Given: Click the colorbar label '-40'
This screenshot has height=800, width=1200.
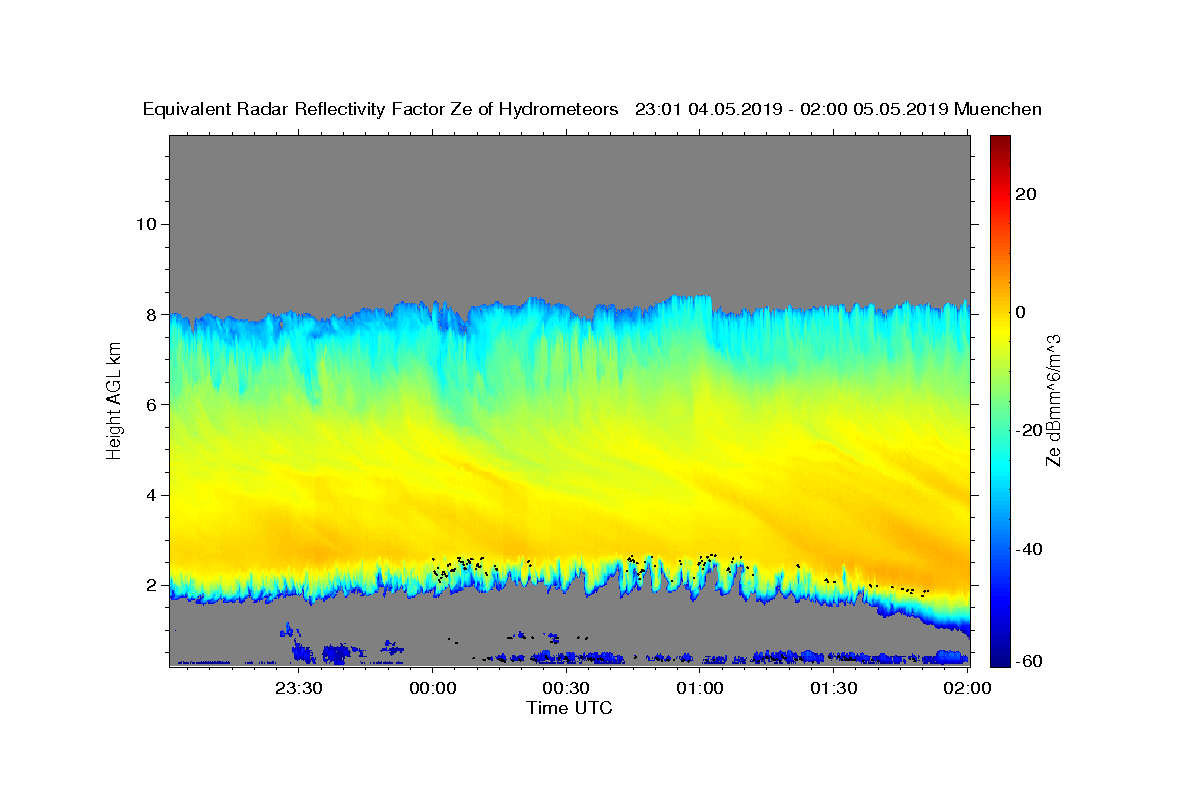Looking at the screenshot, I should 1030,549.
